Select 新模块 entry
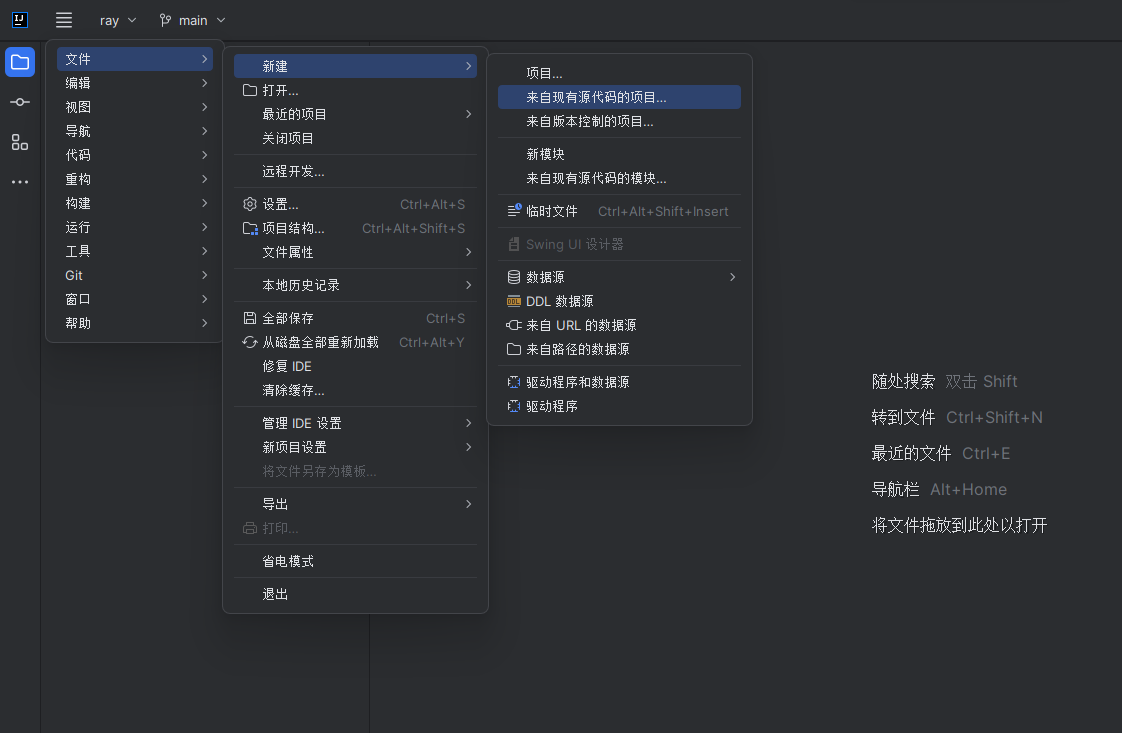1122x733 pixels. (620, 154)
